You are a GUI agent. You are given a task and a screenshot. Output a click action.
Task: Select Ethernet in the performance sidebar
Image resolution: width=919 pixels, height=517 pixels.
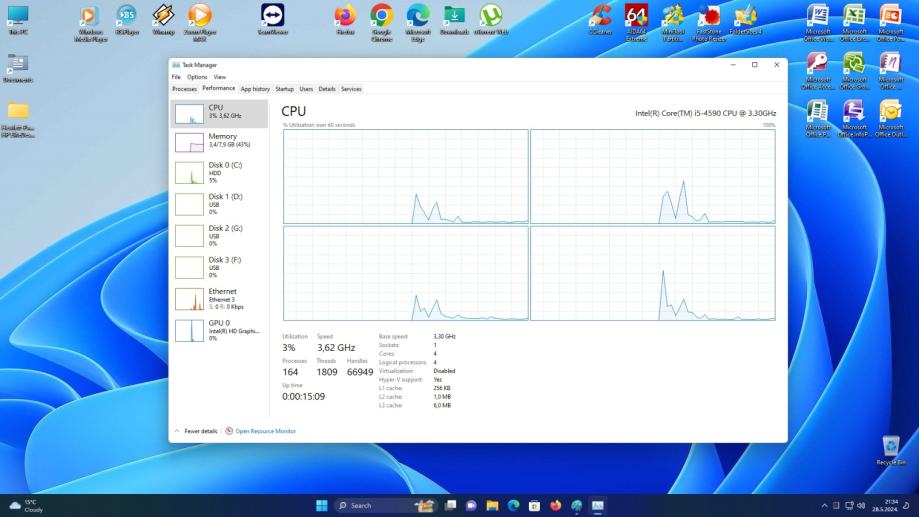point(219,299)
